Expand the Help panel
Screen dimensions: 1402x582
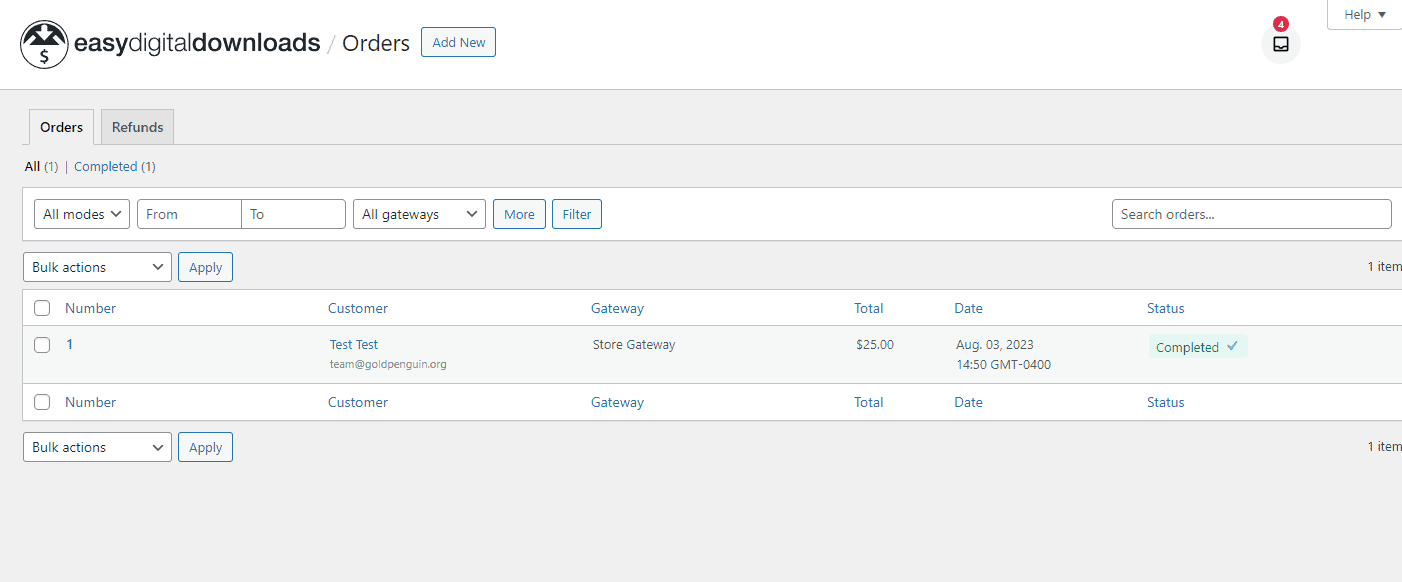(1364, 15)
